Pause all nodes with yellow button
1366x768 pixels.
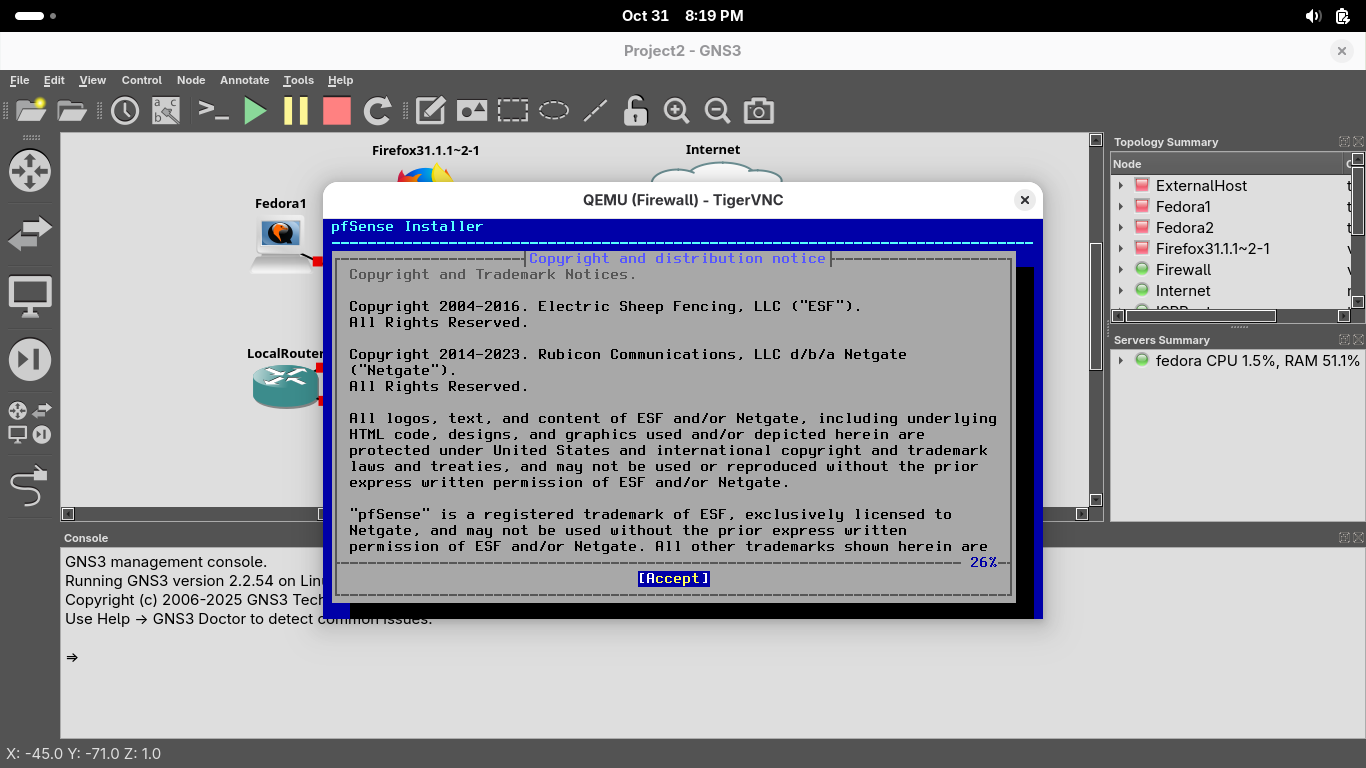(296, 111)
